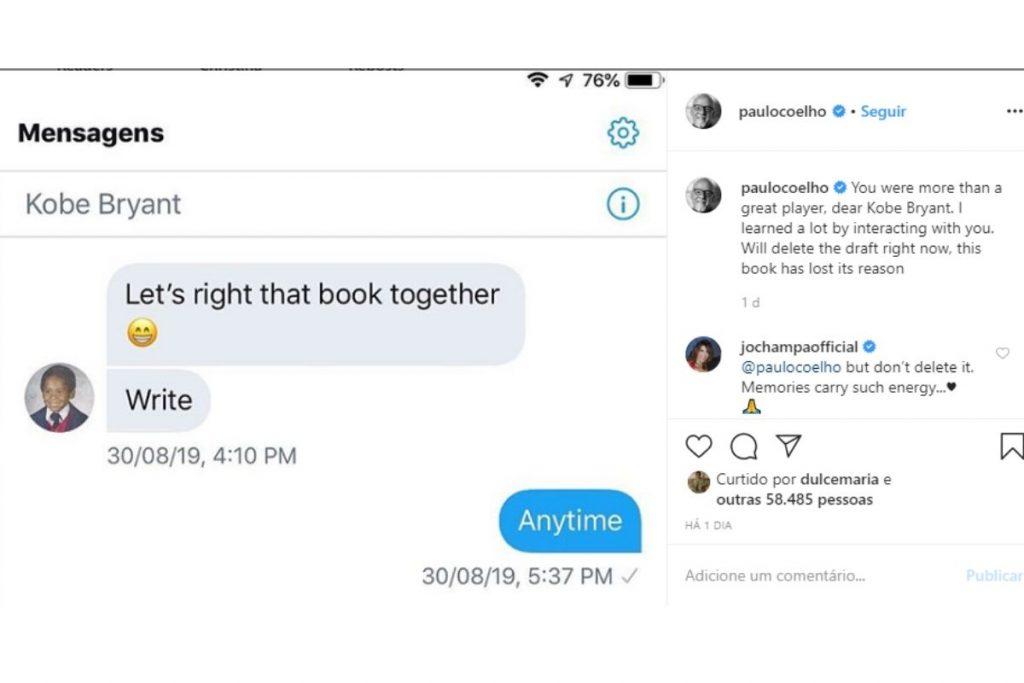Open the messages settings gear icon
The width and height of the screenshot is (1024, 683).
point(623,133)
